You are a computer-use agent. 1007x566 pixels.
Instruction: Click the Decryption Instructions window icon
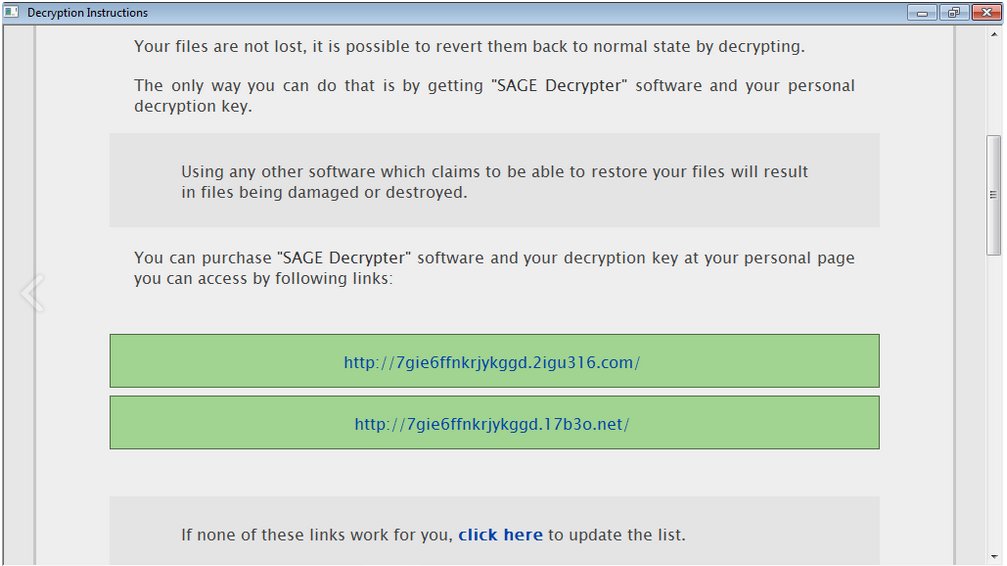tap(12, 12)
